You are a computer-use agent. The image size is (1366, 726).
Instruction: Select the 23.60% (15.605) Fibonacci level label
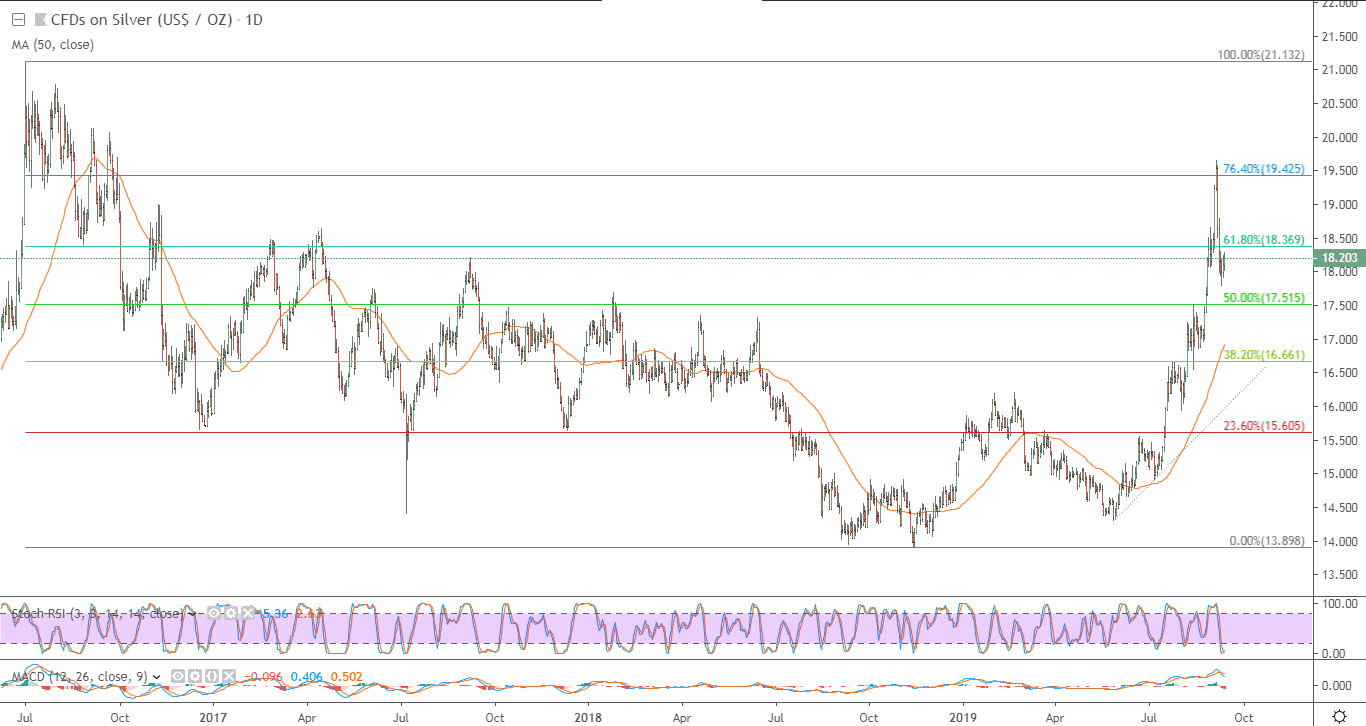1264,426
